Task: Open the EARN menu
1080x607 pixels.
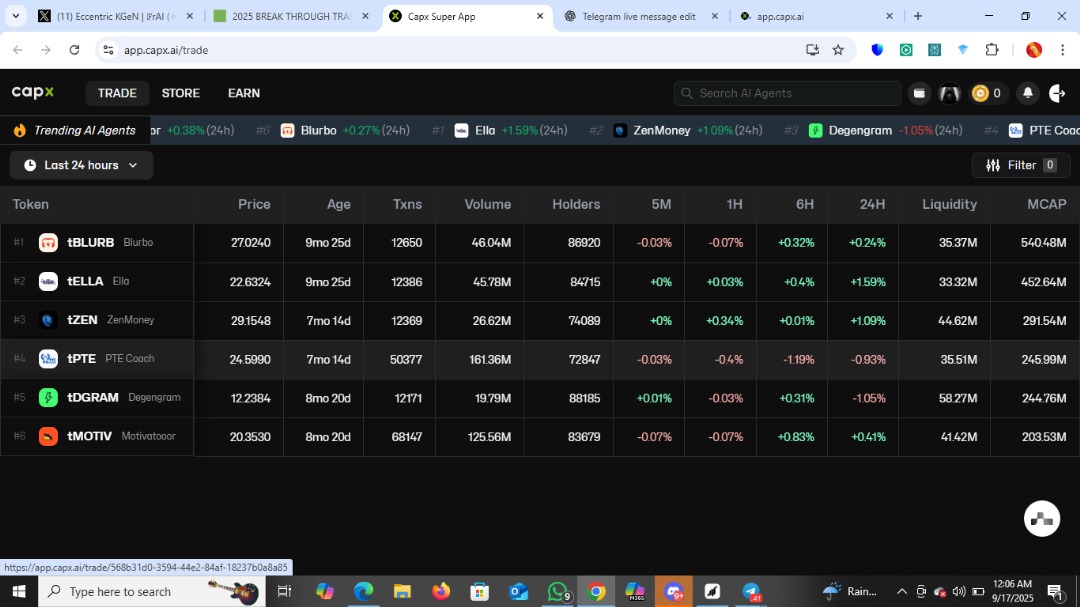Action: tap(244, 93)
